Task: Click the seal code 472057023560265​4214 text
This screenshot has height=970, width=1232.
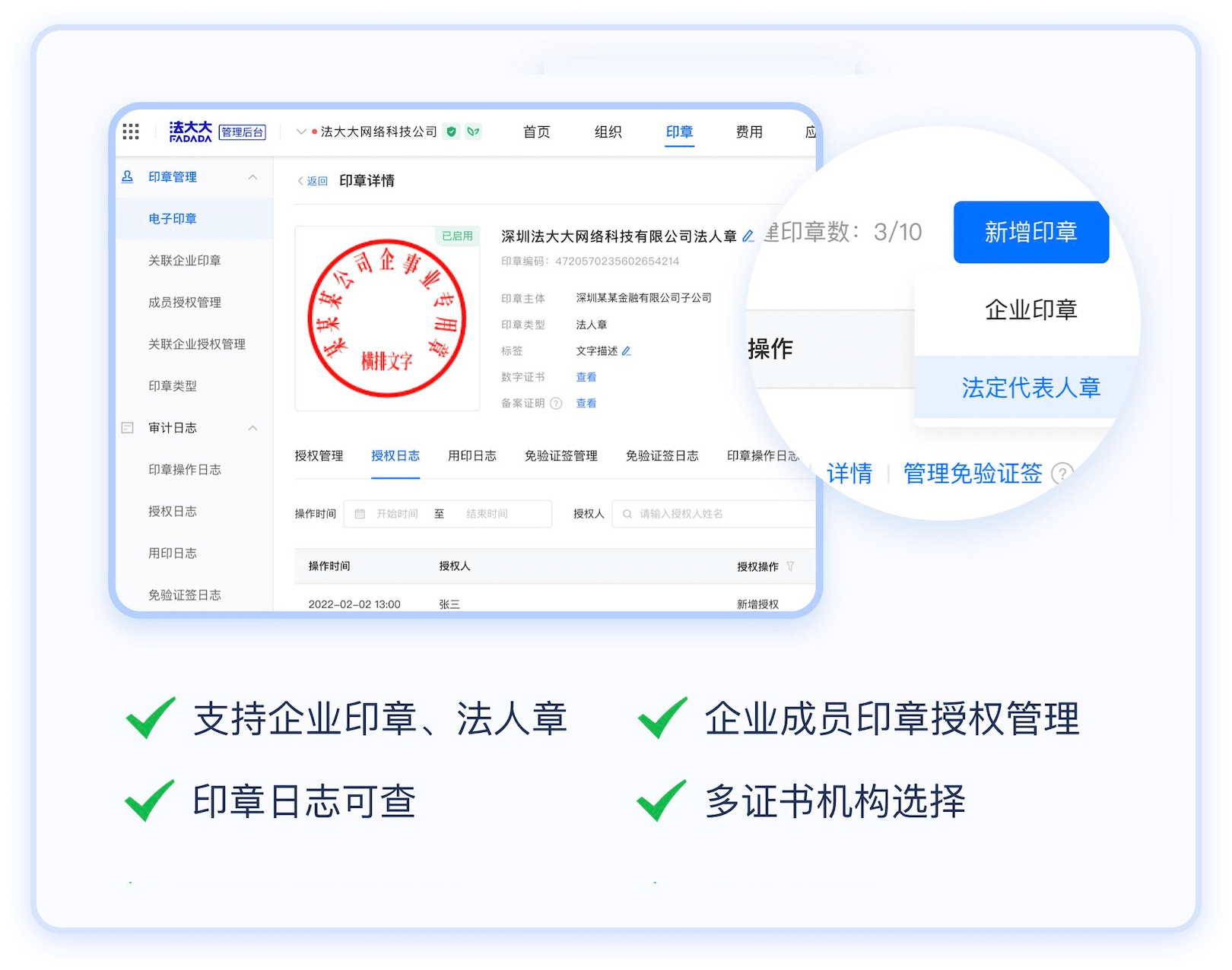Action: (x=617, y=262)
